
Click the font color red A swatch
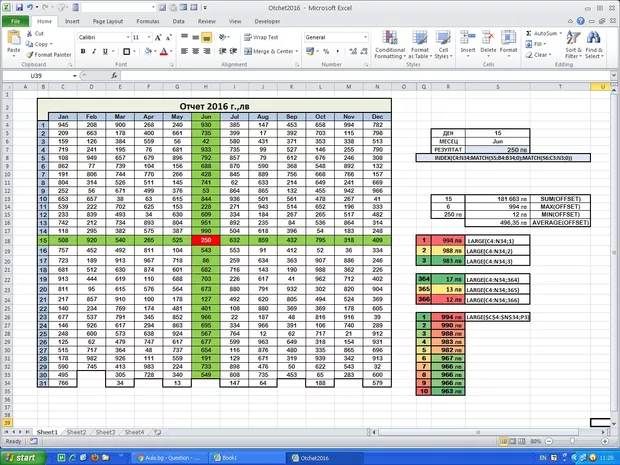[x=161, y=51]
